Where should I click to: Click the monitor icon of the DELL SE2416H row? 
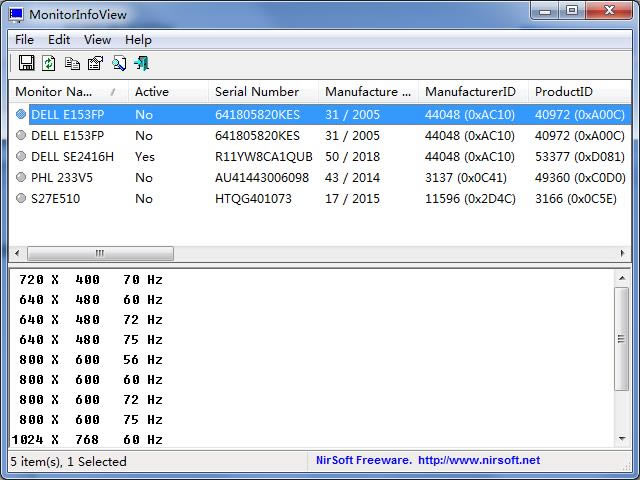click(21, 156)
